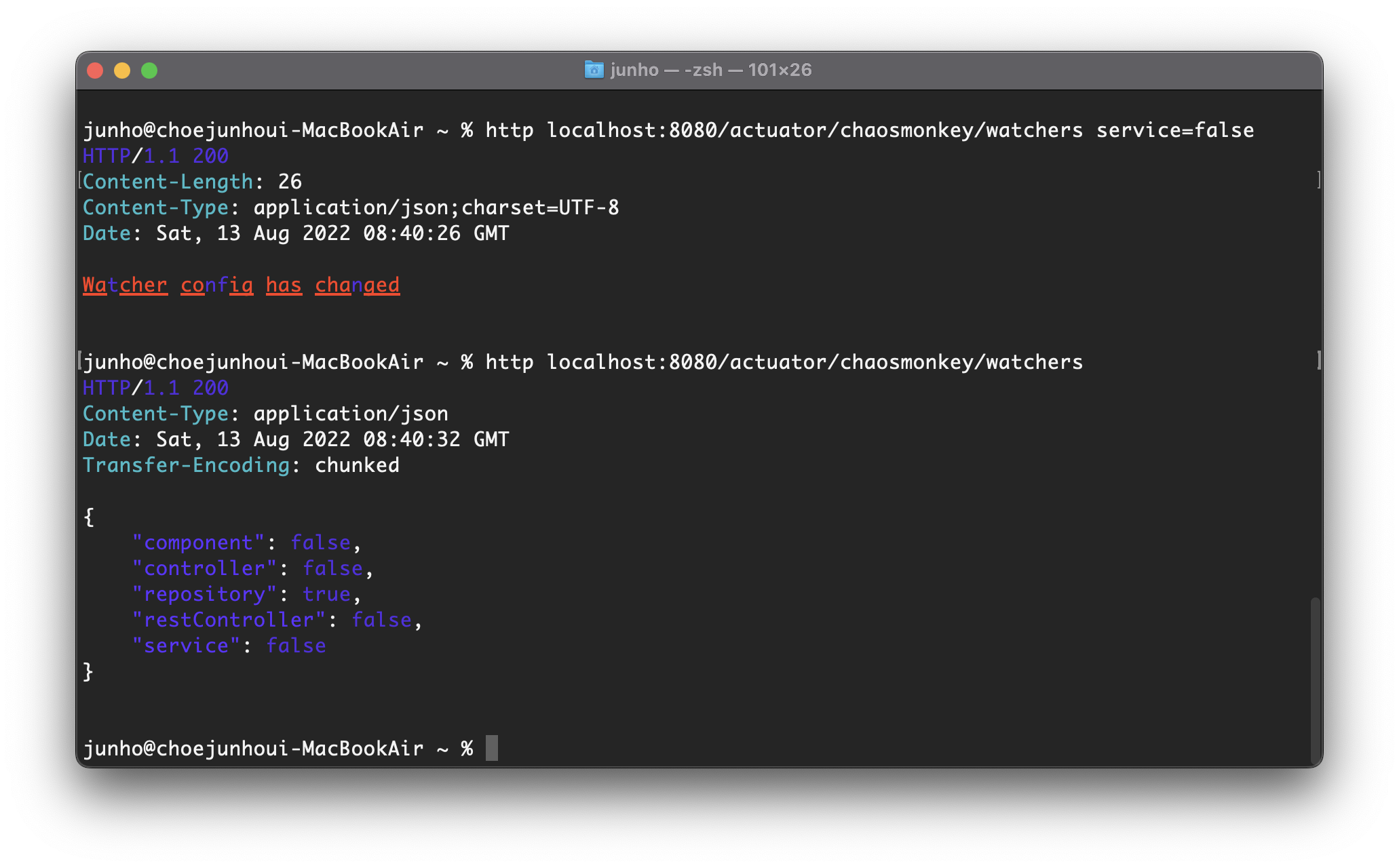
Task: Click the Content-Length header name
Action: point(168,182)
